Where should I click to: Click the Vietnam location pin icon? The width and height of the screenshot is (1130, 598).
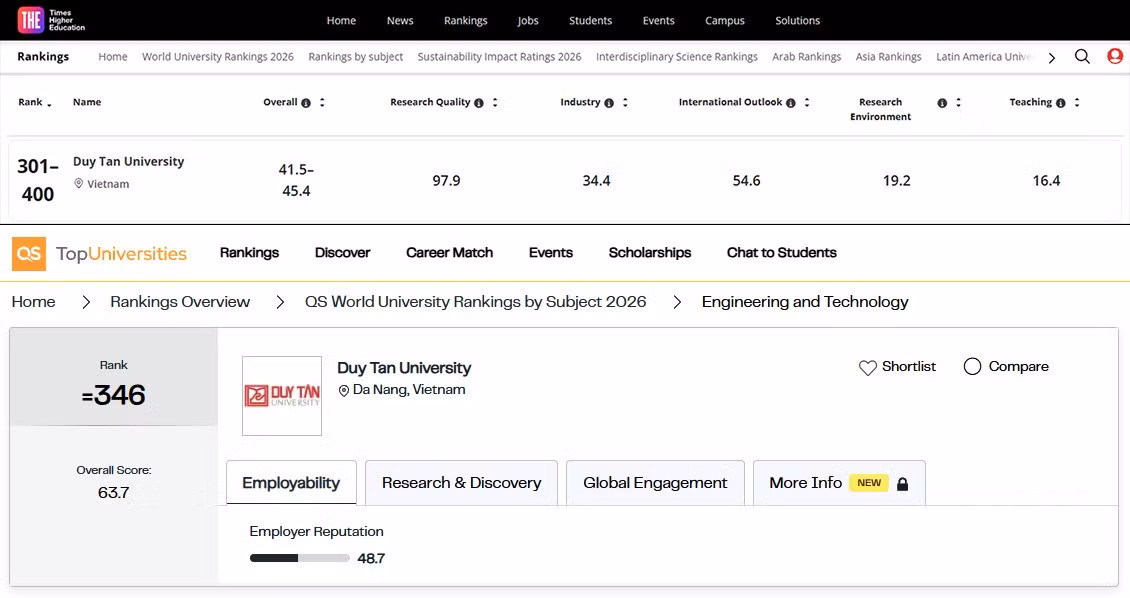point(79,184)
